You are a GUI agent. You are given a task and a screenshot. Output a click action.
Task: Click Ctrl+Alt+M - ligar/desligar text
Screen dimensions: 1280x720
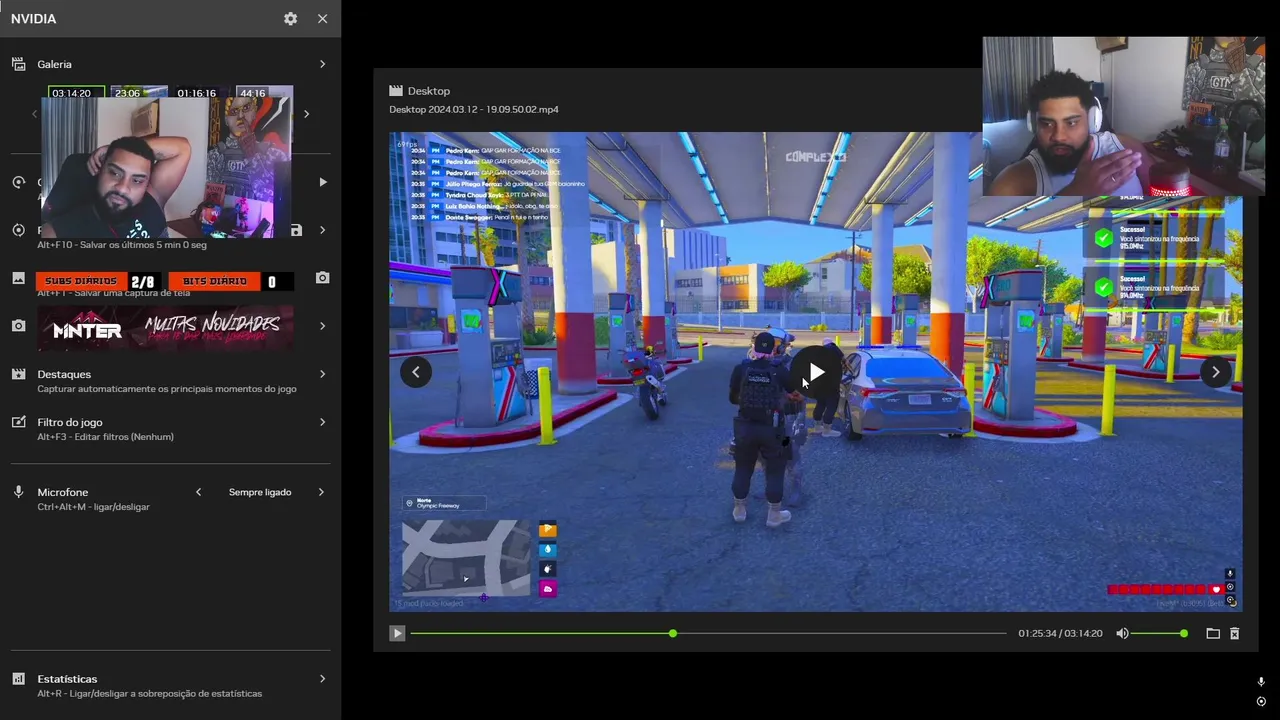[93, 507]
